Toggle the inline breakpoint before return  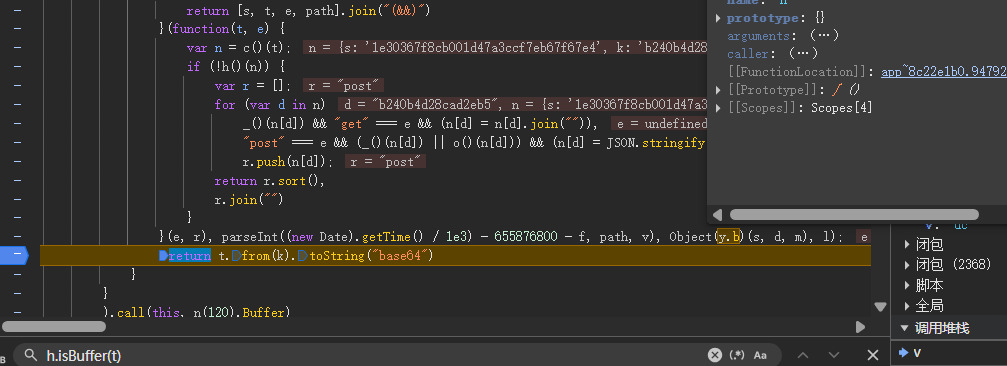tap(163, 256)
